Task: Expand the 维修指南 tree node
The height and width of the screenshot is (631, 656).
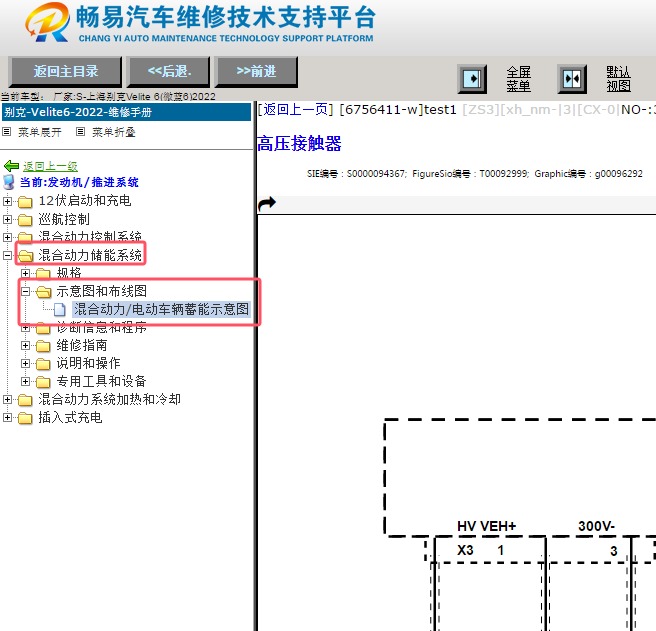Action: tap(26, 346)
